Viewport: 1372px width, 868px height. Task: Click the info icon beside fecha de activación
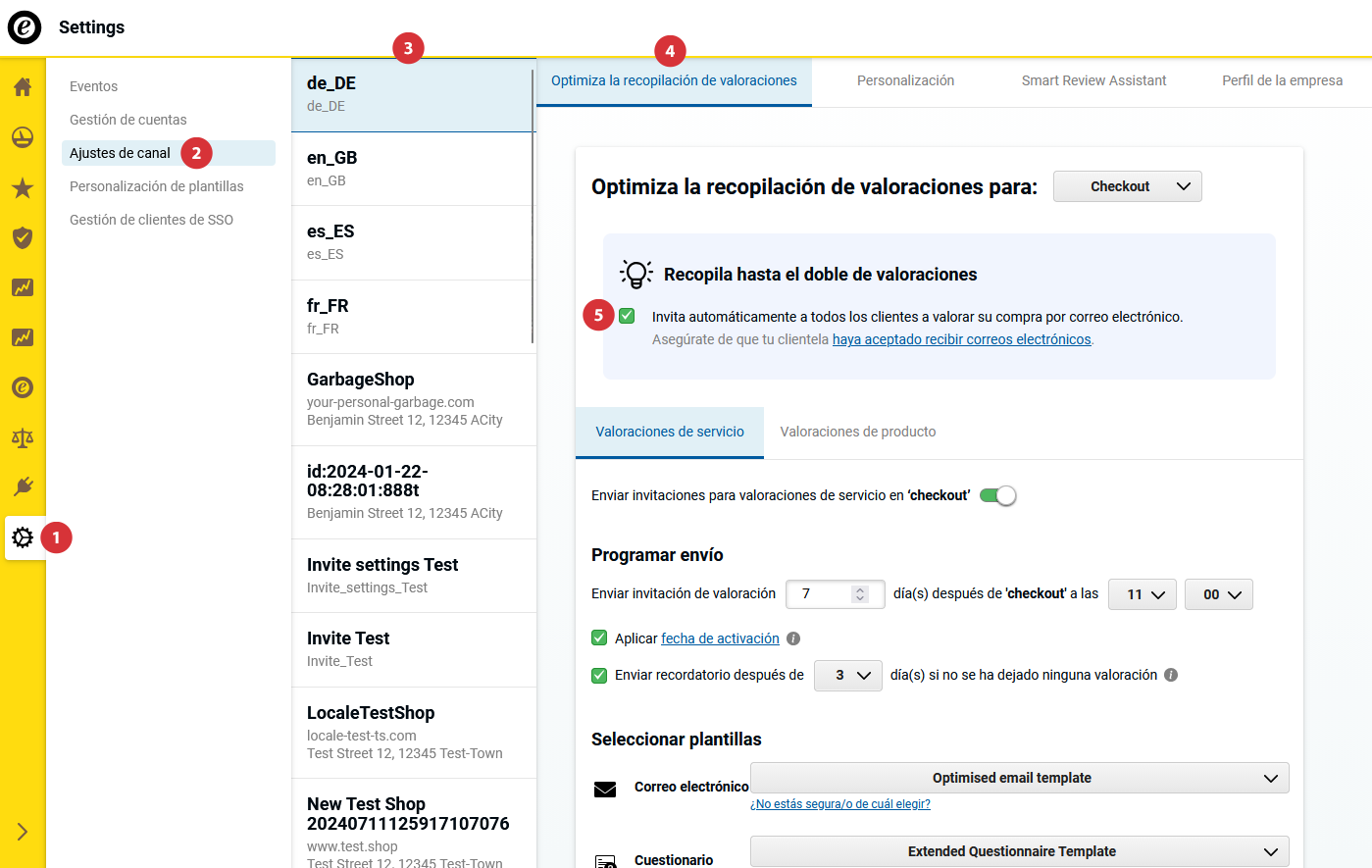pos(793,638)
